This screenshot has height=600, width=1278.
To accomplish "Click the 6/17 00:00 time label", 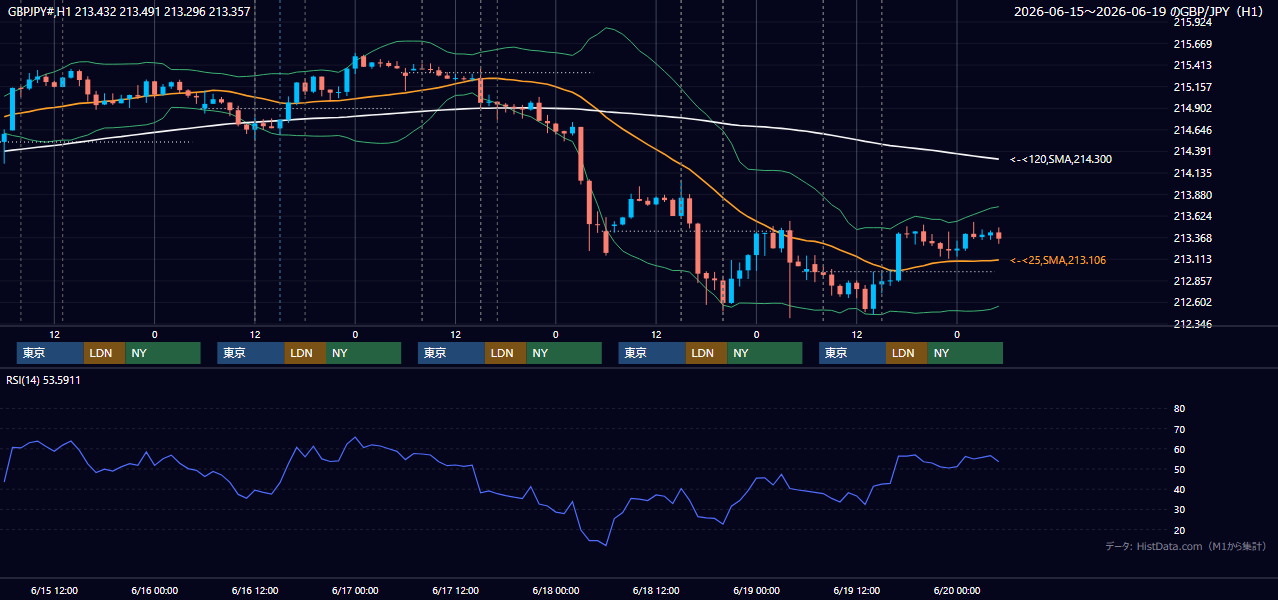I will (x=355, y=591).
